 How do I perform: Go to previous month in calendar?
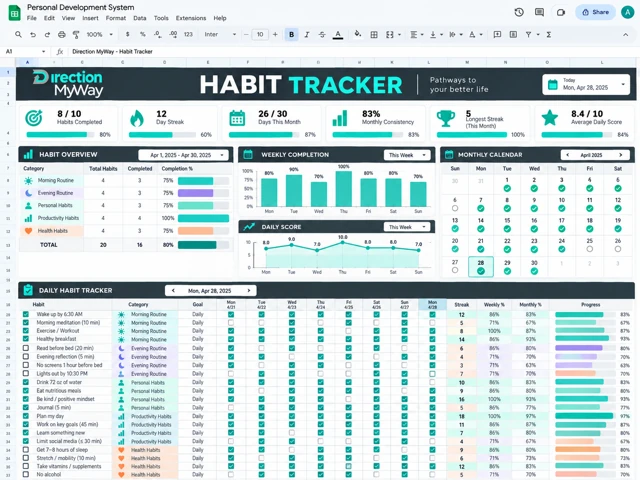pyautogui.click(x=567, y=155)
